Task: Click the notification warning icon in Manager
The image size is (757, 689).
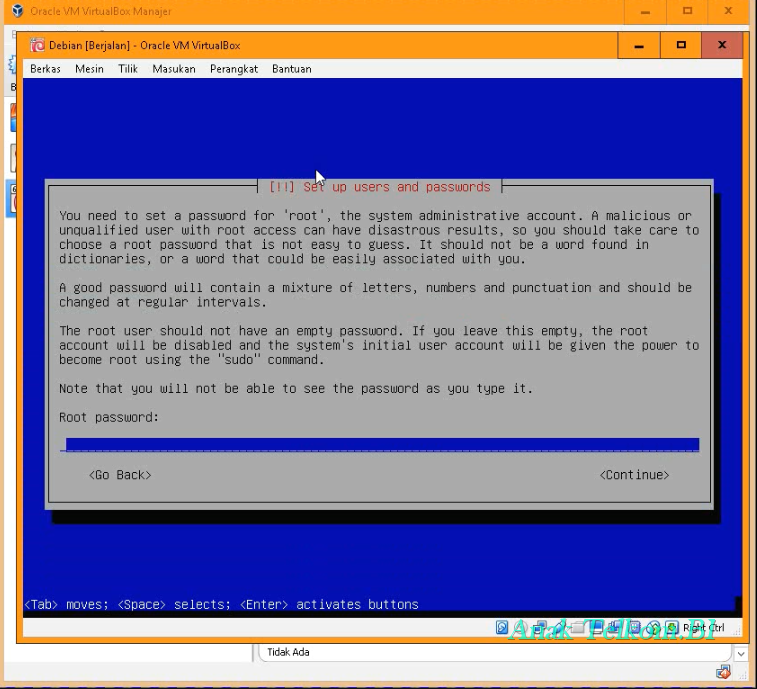Action: tap(724, 672)
